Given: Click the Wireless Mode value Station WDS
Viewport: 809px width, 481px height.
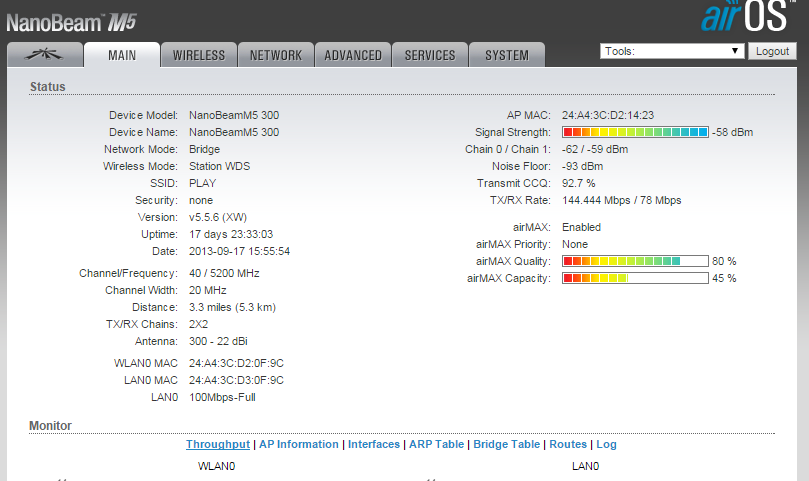Looking at the screenshot, I should [219, 166].
